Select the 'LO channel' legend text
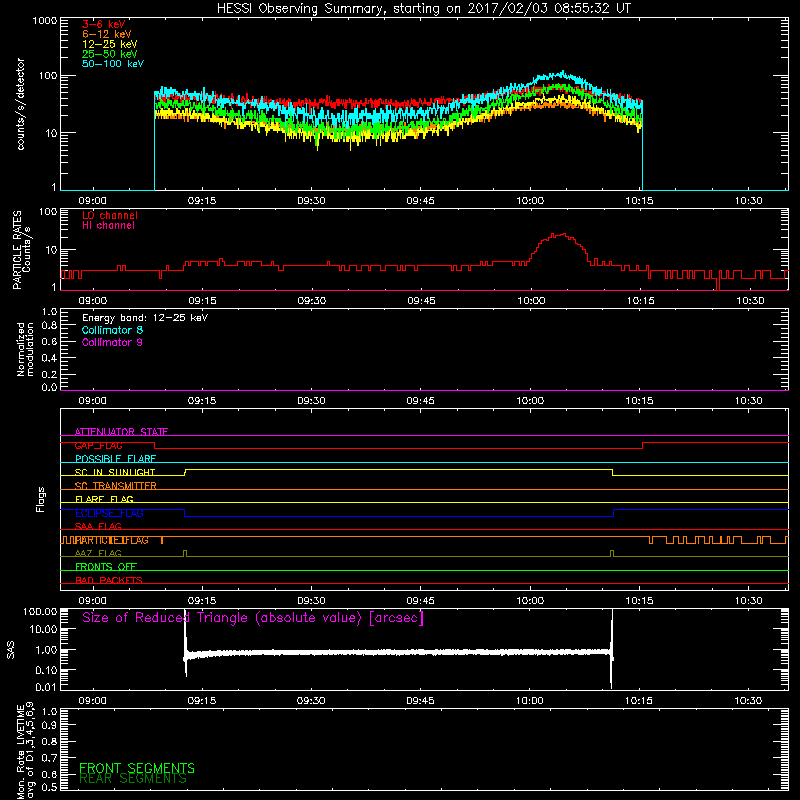The width and height of the screenshot is (800, 800). [x=110, y=215]
